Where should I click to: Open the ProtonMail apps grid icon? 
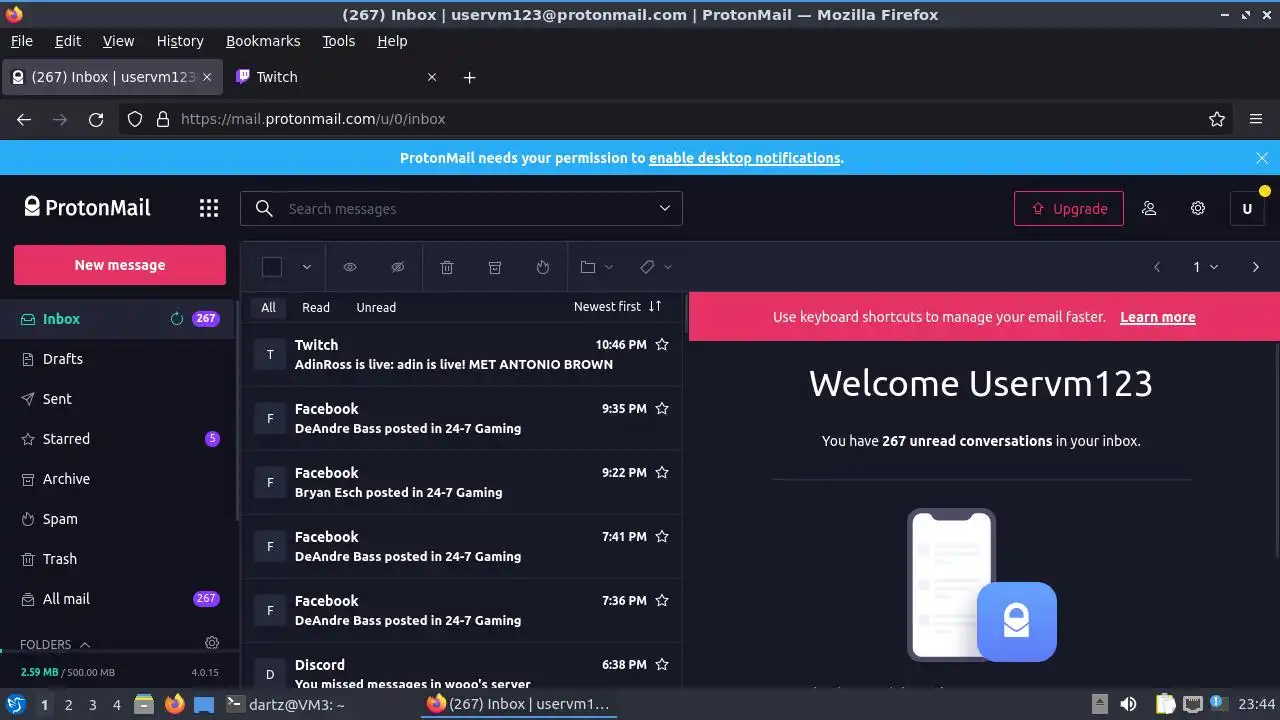pos(208,208)
